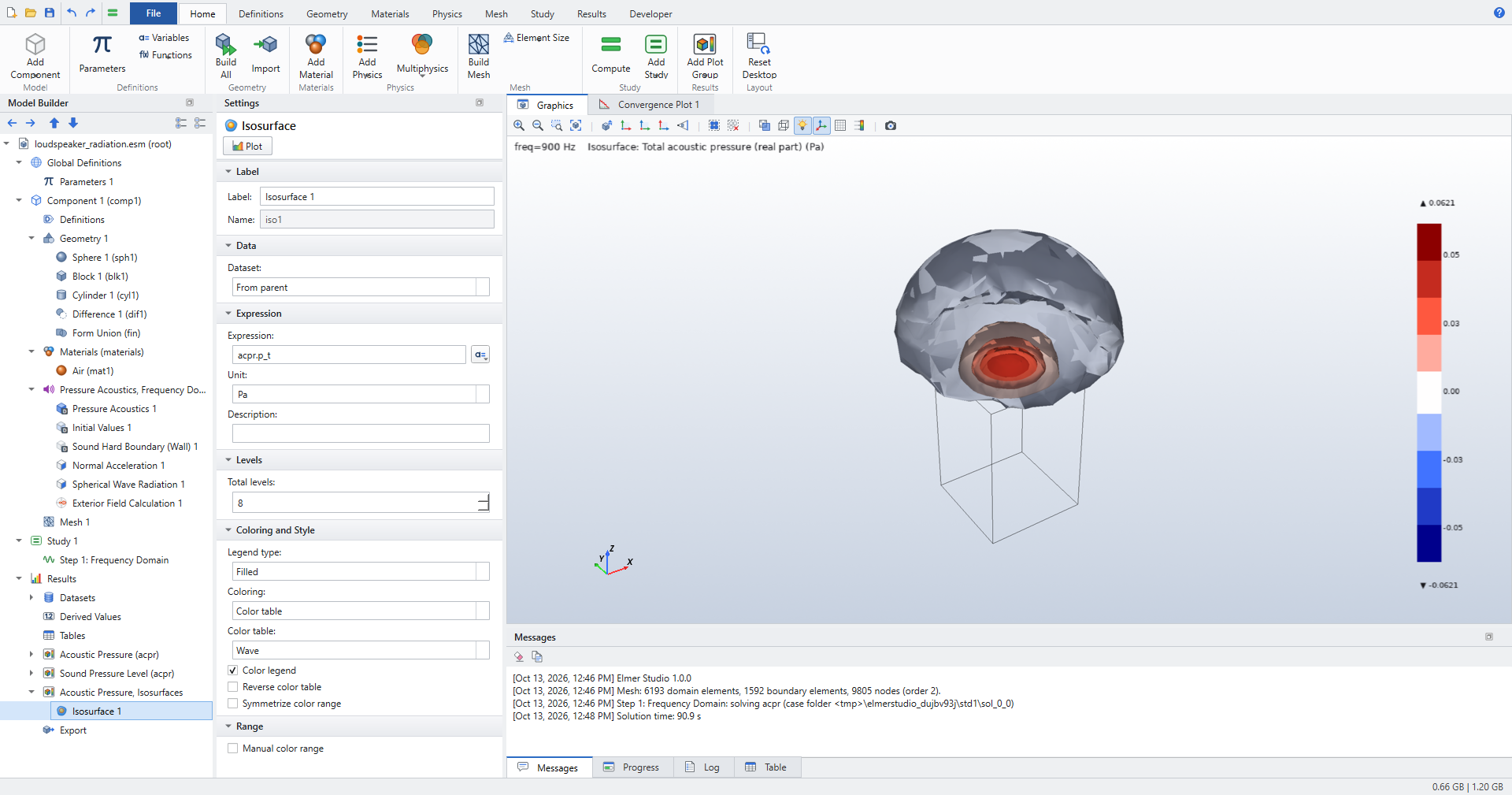Move node down with the blue down arrow
Image resolution: width=1512 pixels, height=795 pixels.
click(73, 123)
